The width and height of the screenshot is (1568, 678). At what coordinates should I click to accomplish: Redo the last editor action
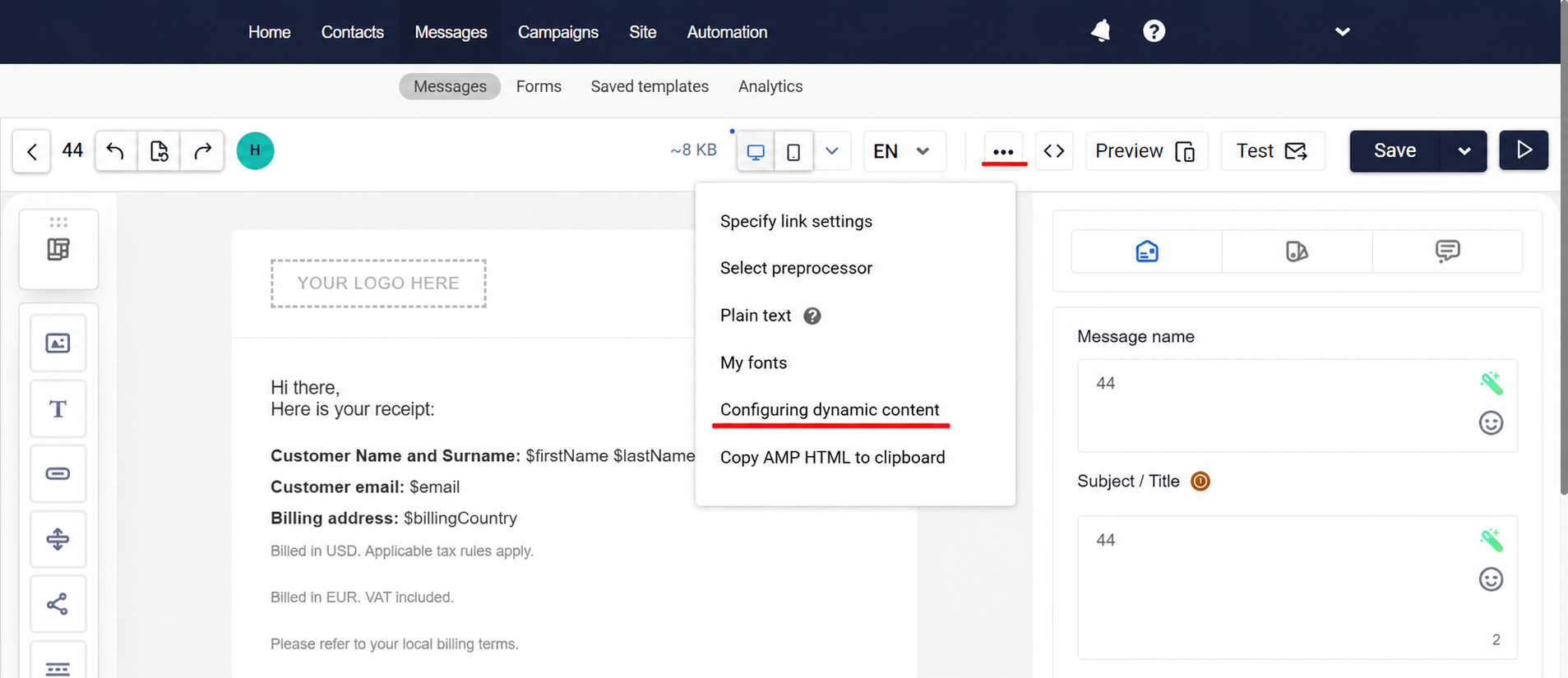(x=202, y=151)
